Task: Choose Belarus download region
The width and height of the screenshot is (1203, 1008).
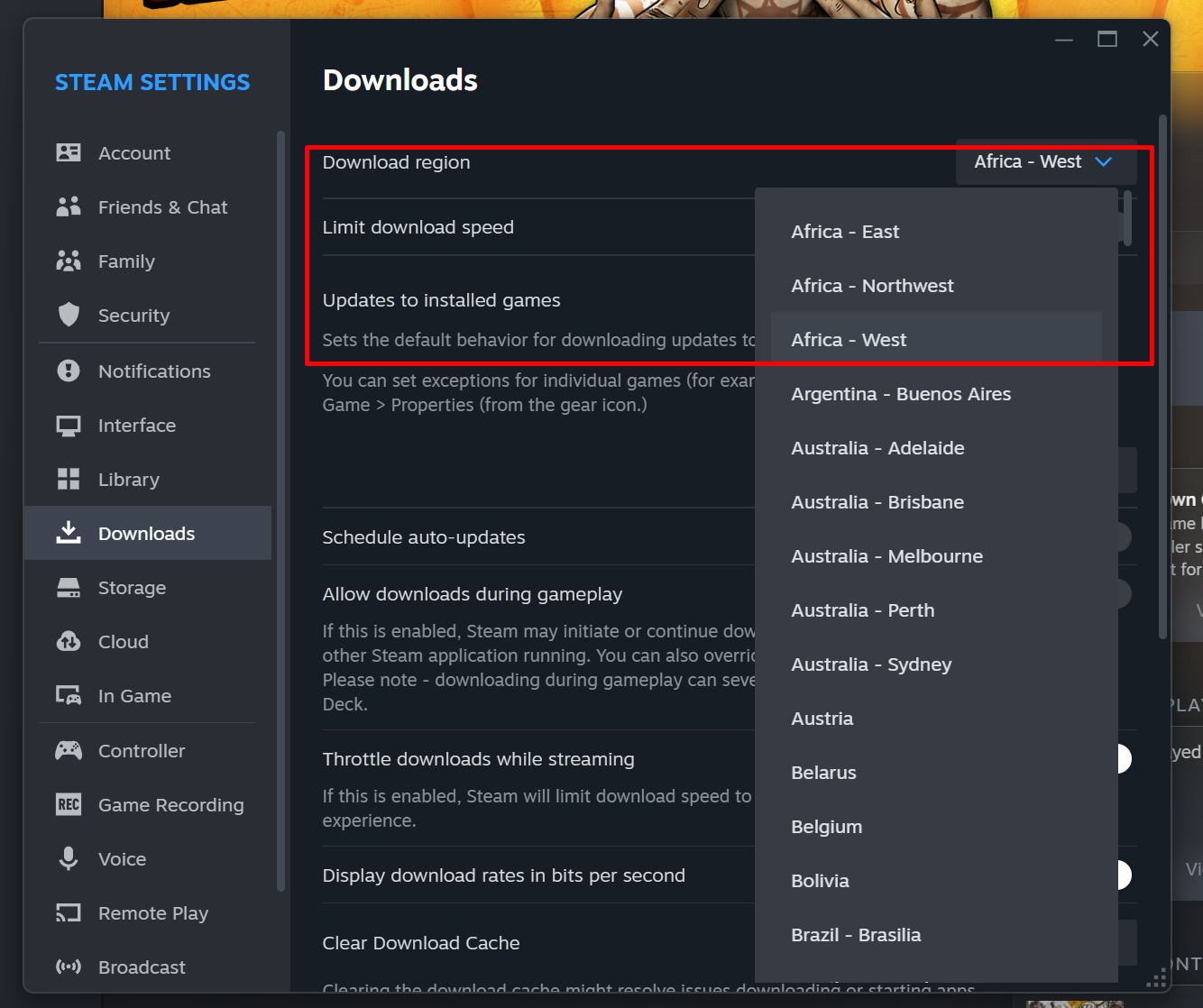Action: tap(936, 773)
